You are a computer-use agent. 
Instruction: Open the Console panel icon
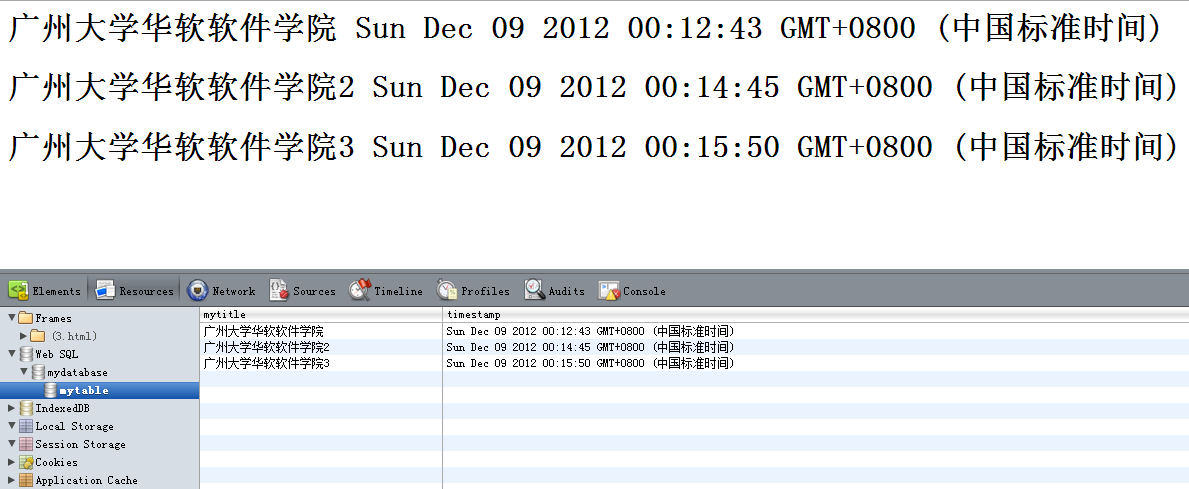[609, 291]
